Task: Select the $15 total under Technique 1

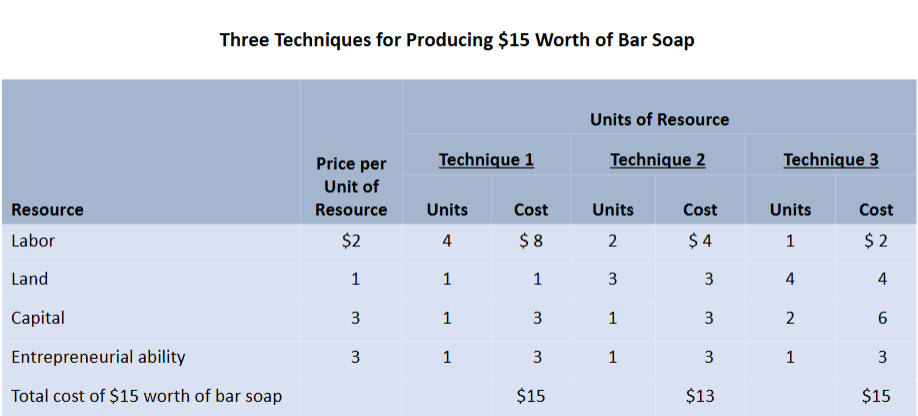Action: tap(530, 396)
